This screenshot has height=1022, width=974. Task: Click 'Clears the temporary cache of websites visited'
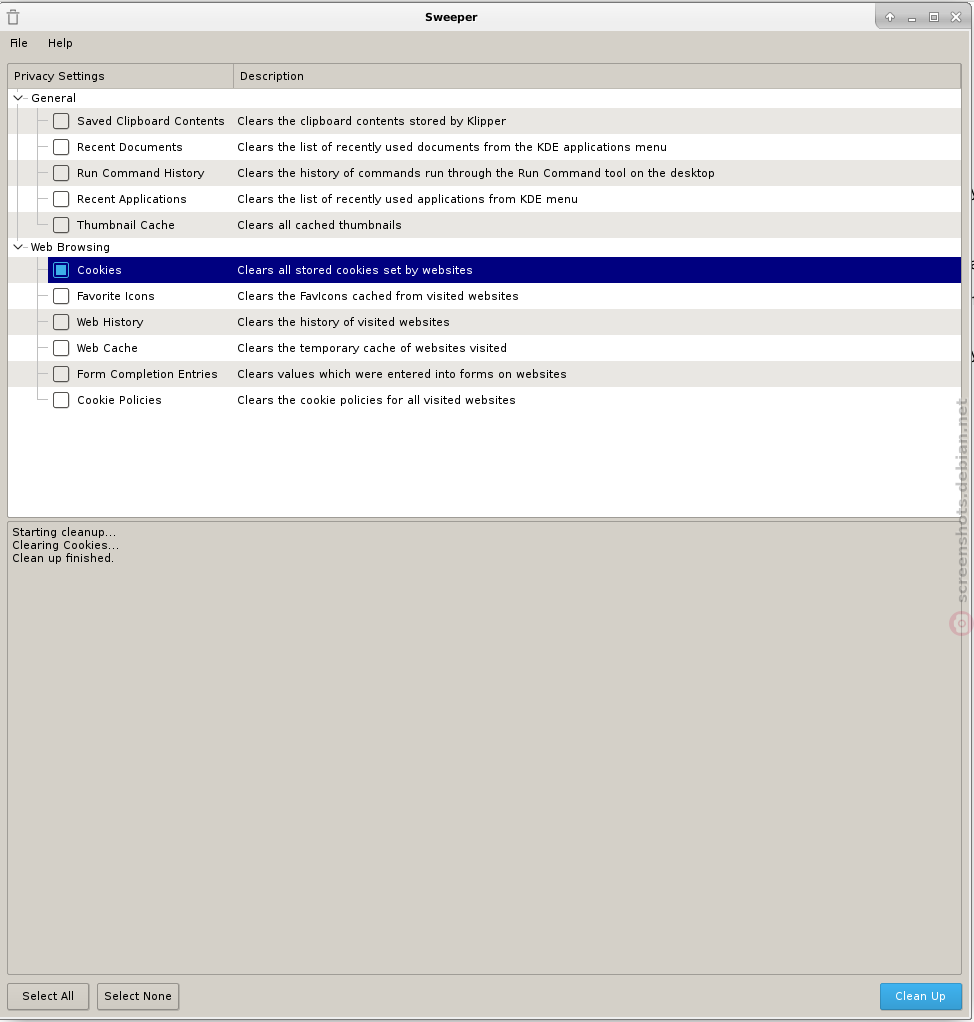pyautogui.click(x=372, y=348)
